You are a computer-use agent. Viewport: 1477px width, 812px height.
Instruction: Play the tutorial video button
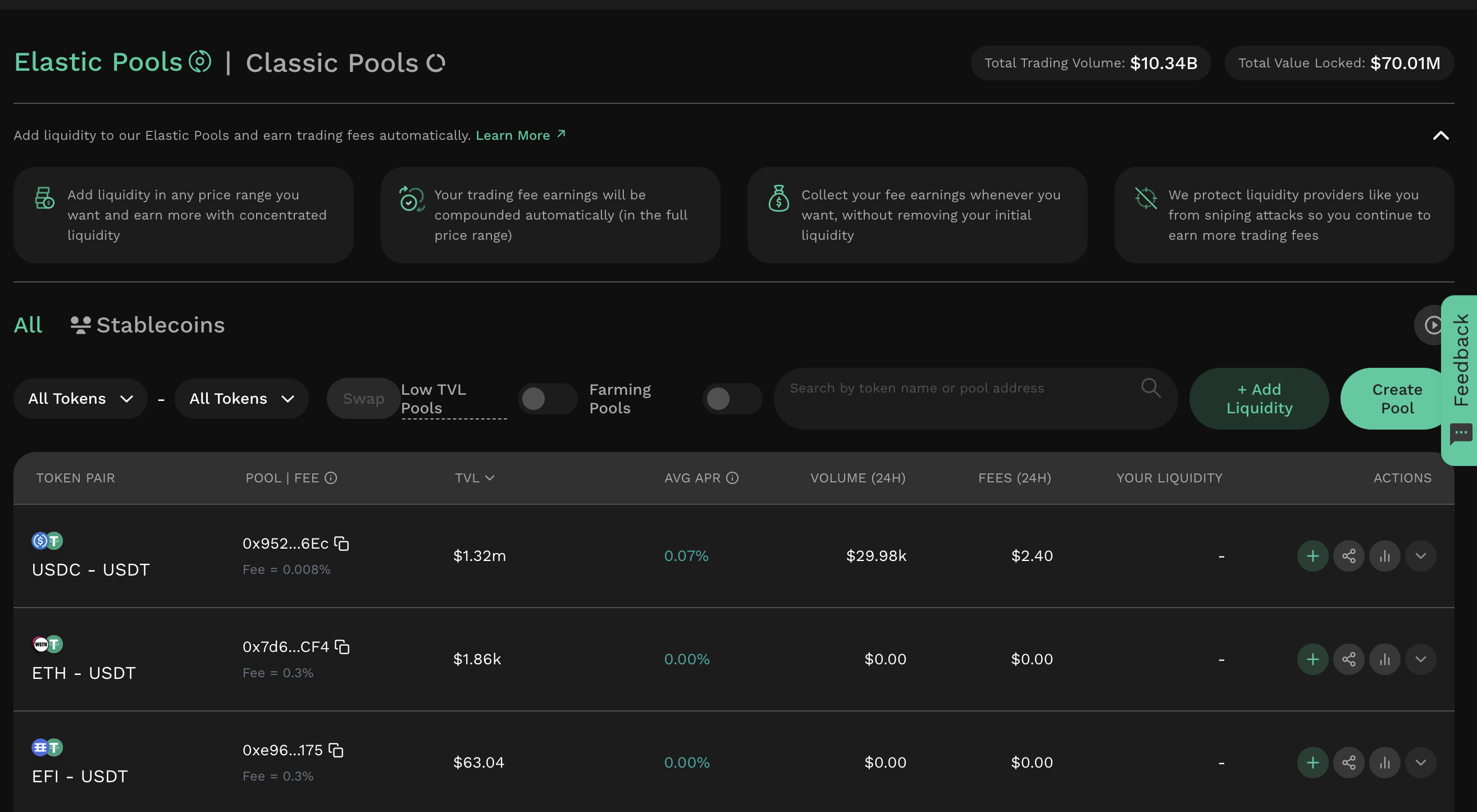1431,325
